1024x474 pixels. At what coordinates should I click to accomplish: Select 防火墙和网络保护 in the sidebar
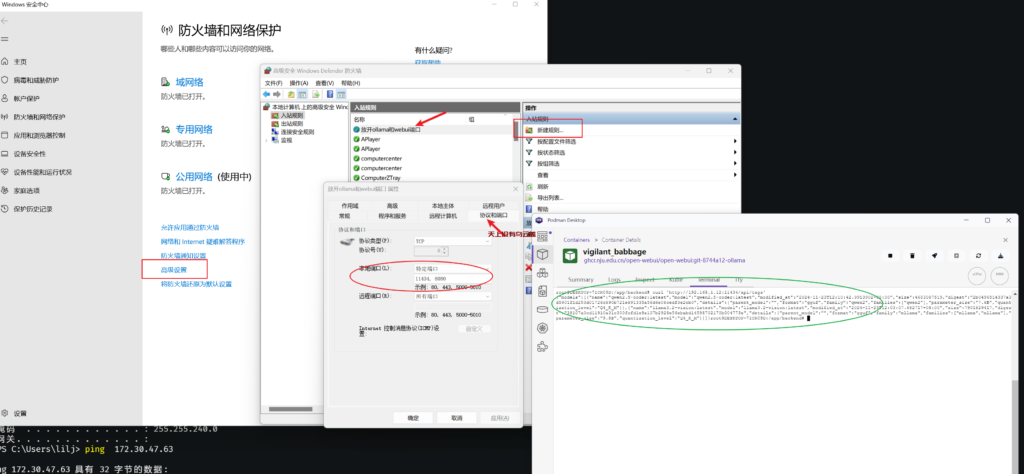(x=39, y=117)
